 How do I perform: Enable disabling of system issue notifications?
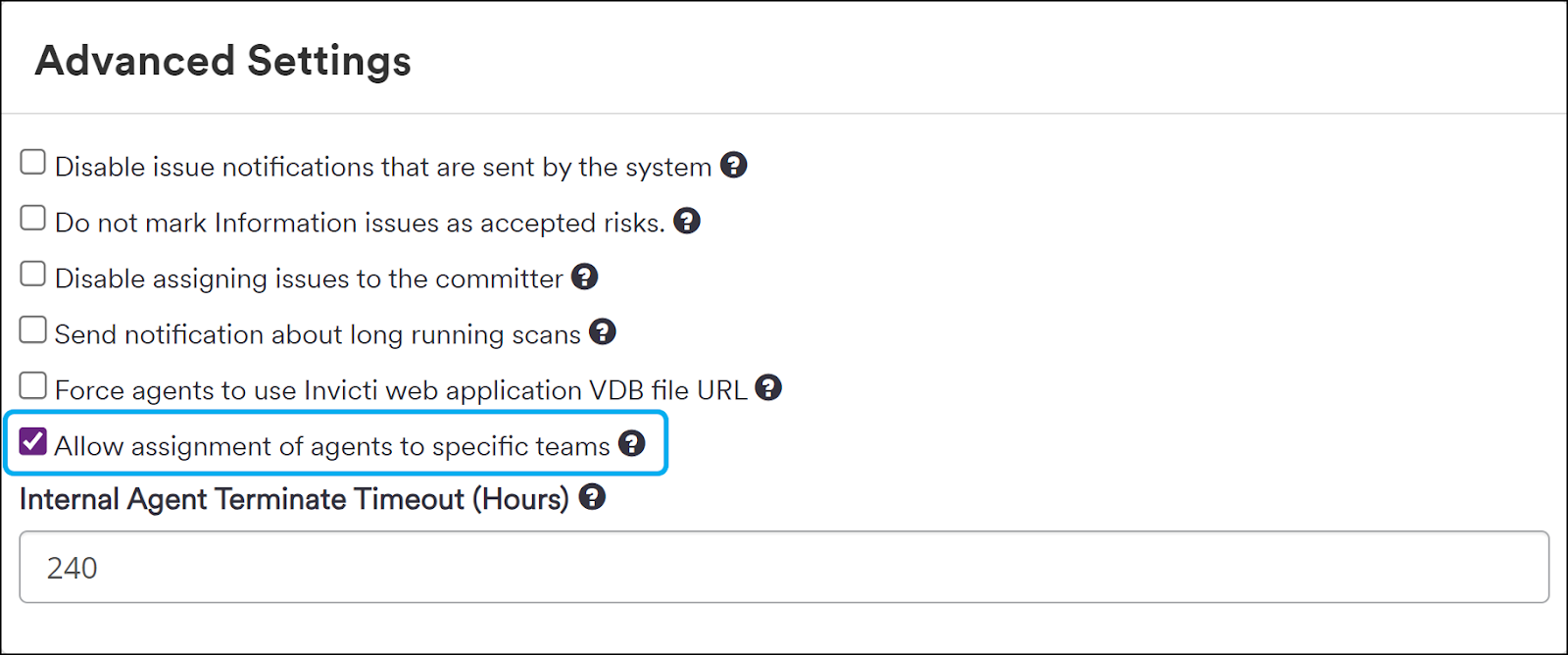[x=32, y=160]
